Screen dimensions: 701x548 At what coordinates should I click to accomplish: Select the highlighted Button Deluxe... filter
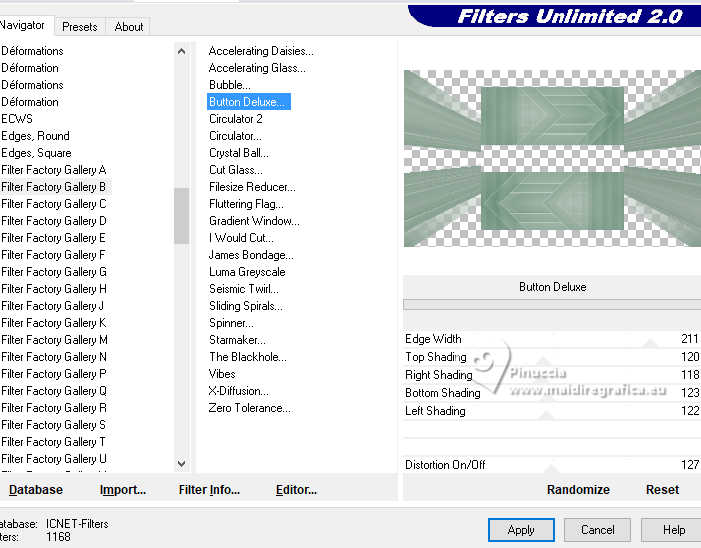pos(249,102)
